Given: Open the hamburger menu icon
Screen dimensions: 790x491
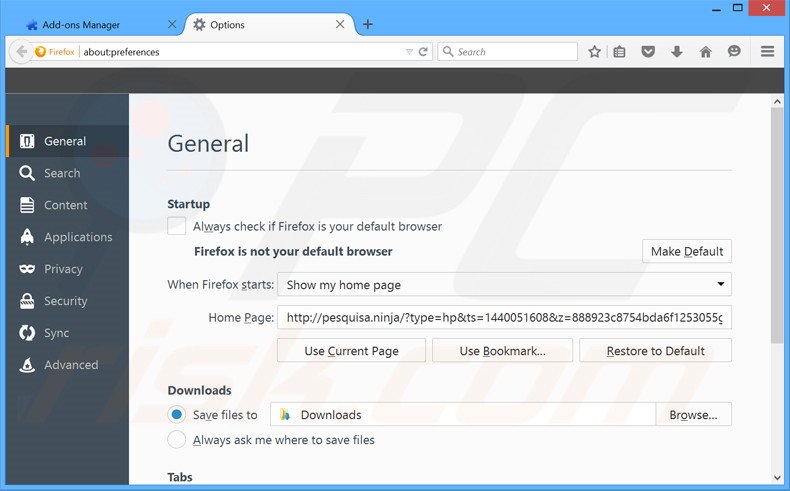Looking at the screenshot, I should 768,52.
